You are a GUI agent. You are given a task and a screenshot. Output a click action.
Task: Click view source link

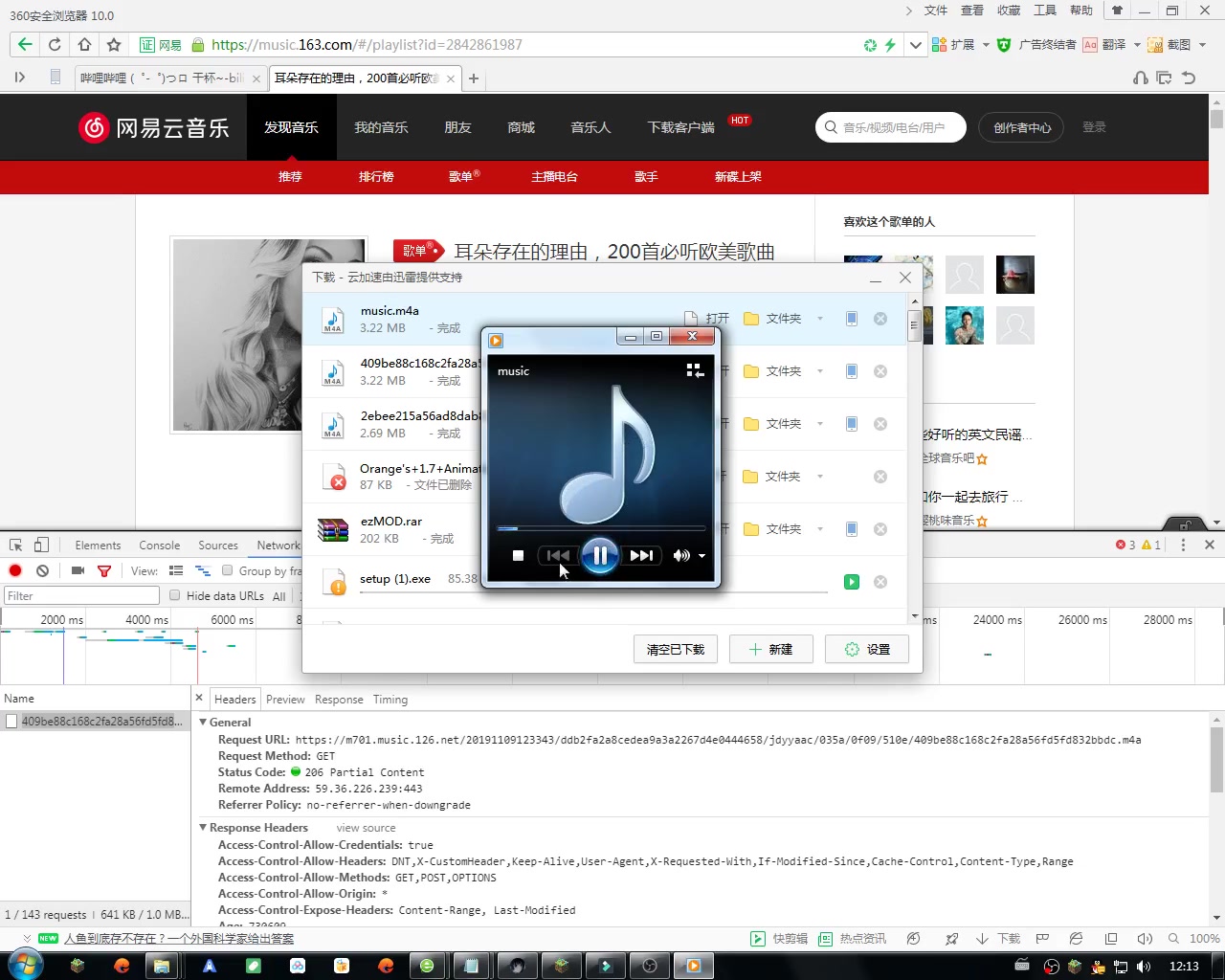[x=366, y=828]
